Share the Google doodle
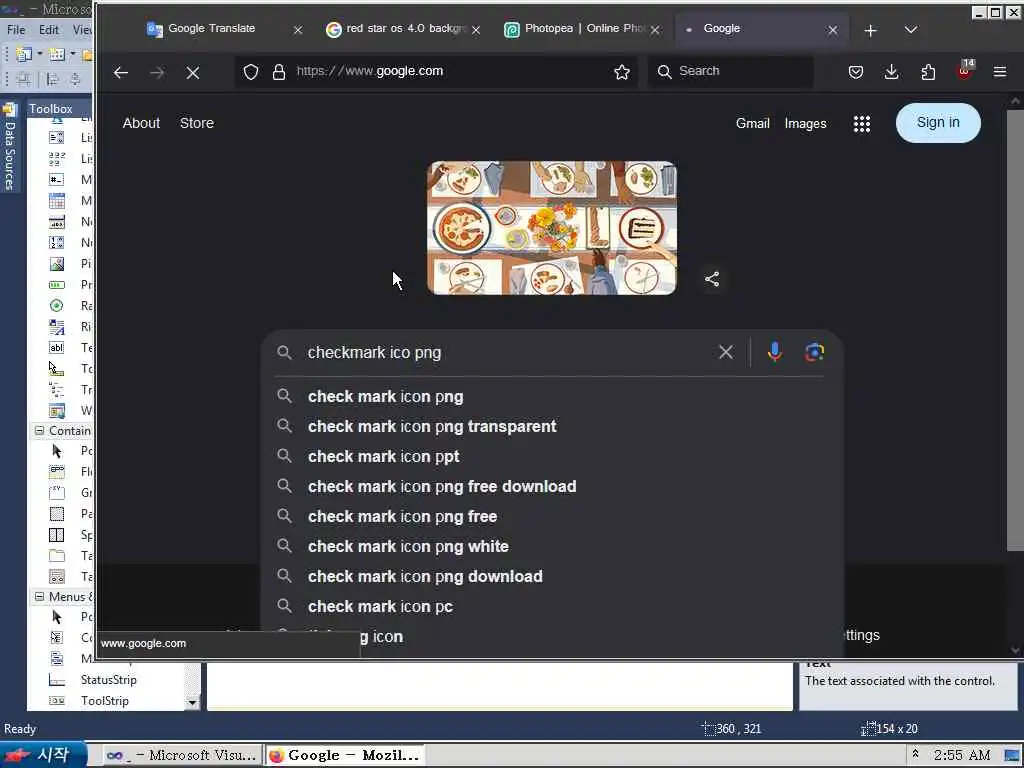This screenshot has height=768, width=1024. click(712, 279)
